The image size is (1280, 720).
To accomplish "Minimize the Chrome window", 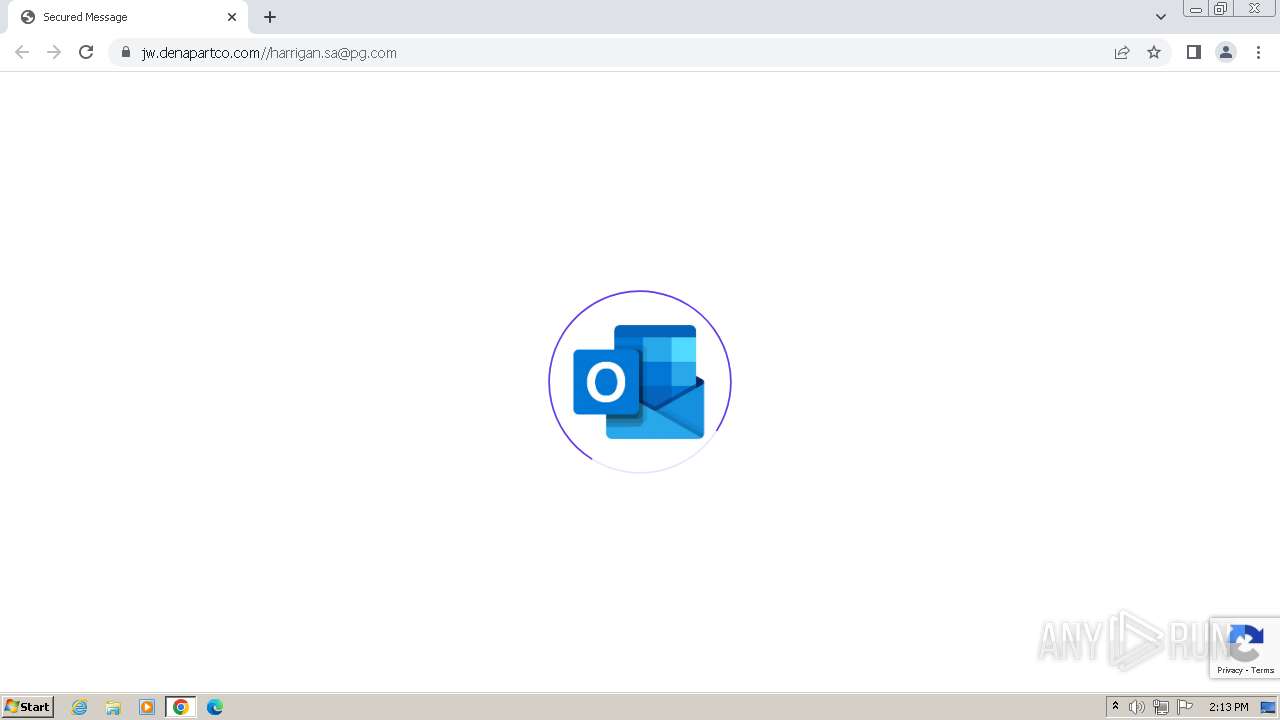I will tap(1196, 8).
